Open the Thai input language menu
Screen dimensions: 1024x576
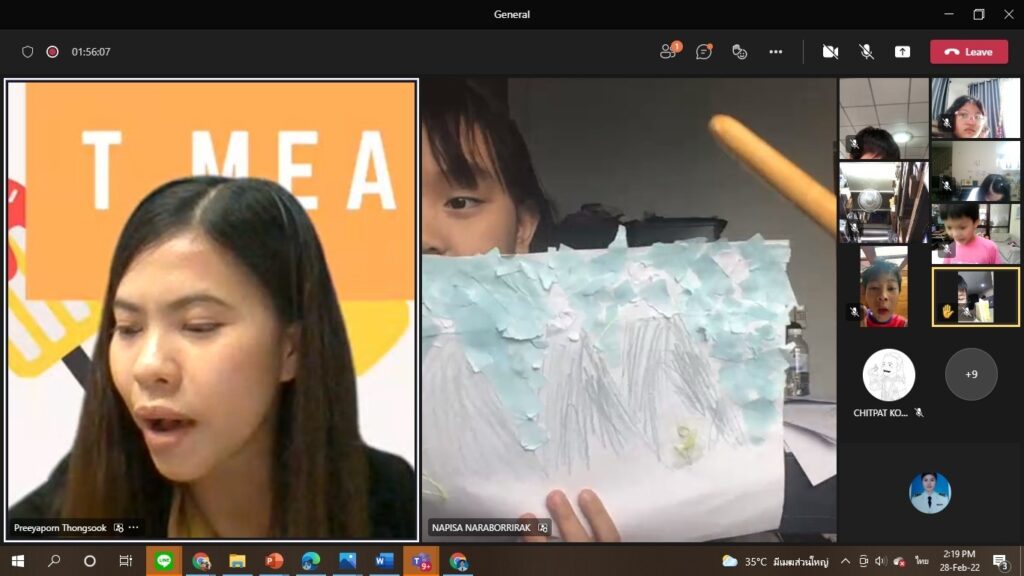tap(923, 561)
